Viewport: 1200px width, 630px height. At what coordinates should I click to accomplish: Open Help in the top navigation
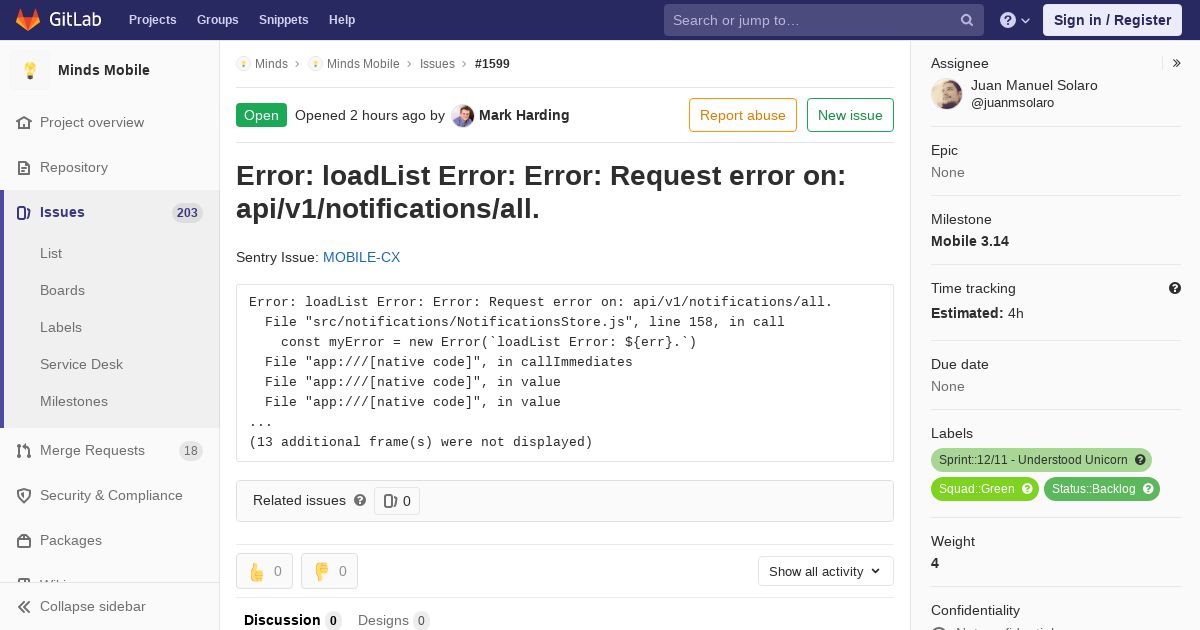(x=342, y=20)
